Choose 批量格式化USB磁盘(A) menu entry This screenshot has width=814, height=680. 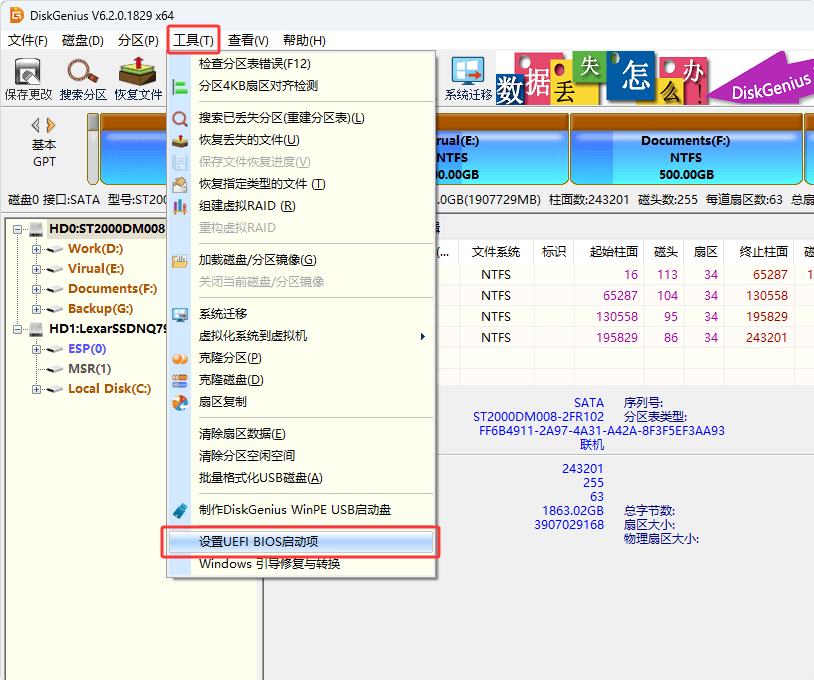(x=301, y=478)
